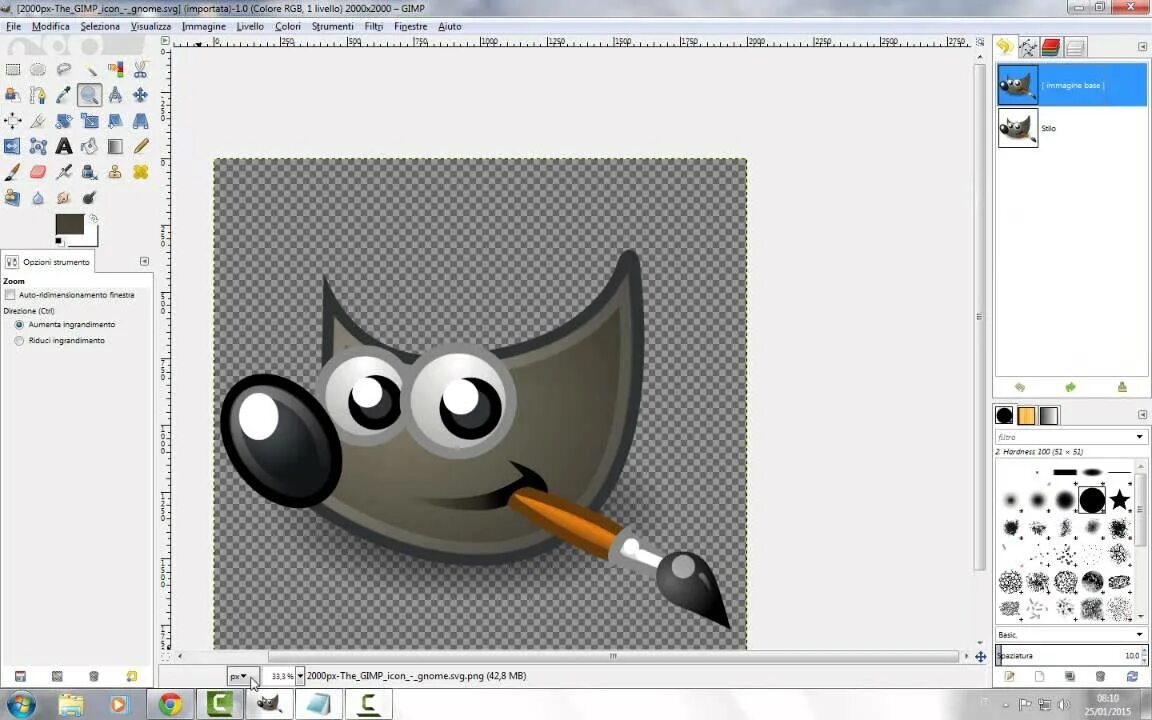
Task: Select the Scissors Select tool
Action: click(140, 70)
